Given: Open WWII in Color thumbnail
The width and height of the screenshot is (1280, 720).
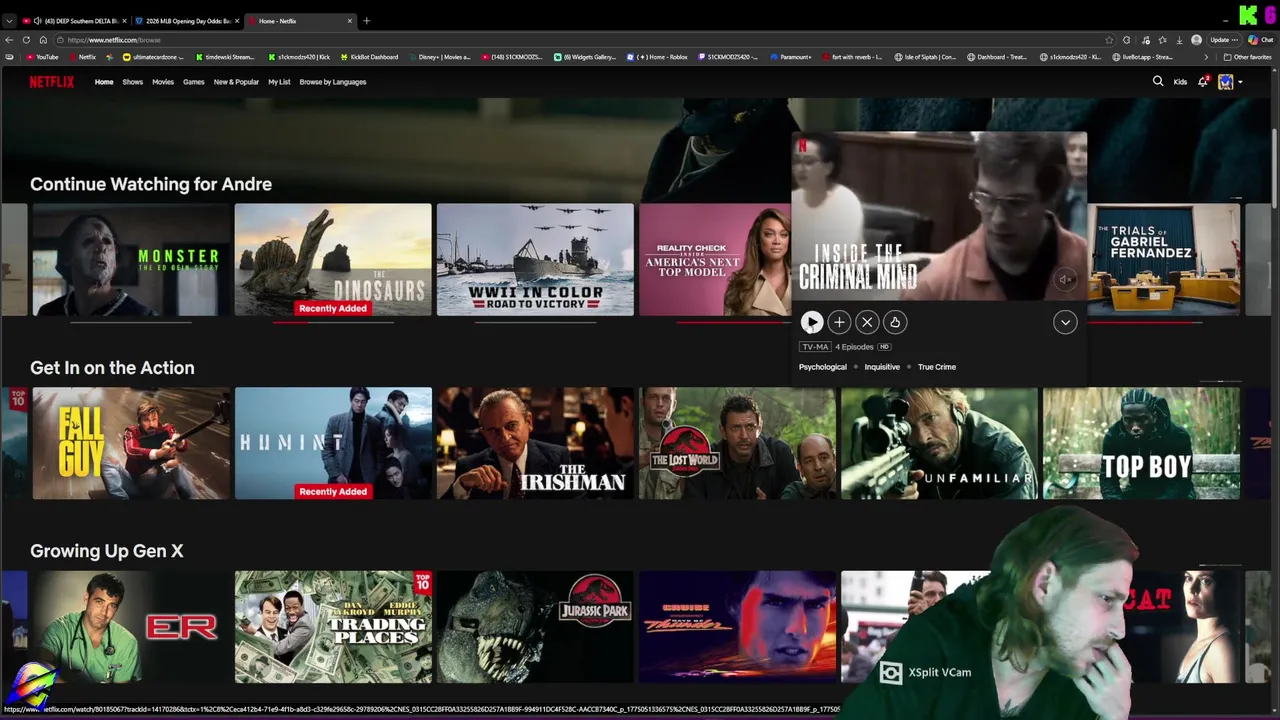Looking at the screenshot, I should click(x=535, y=260).
